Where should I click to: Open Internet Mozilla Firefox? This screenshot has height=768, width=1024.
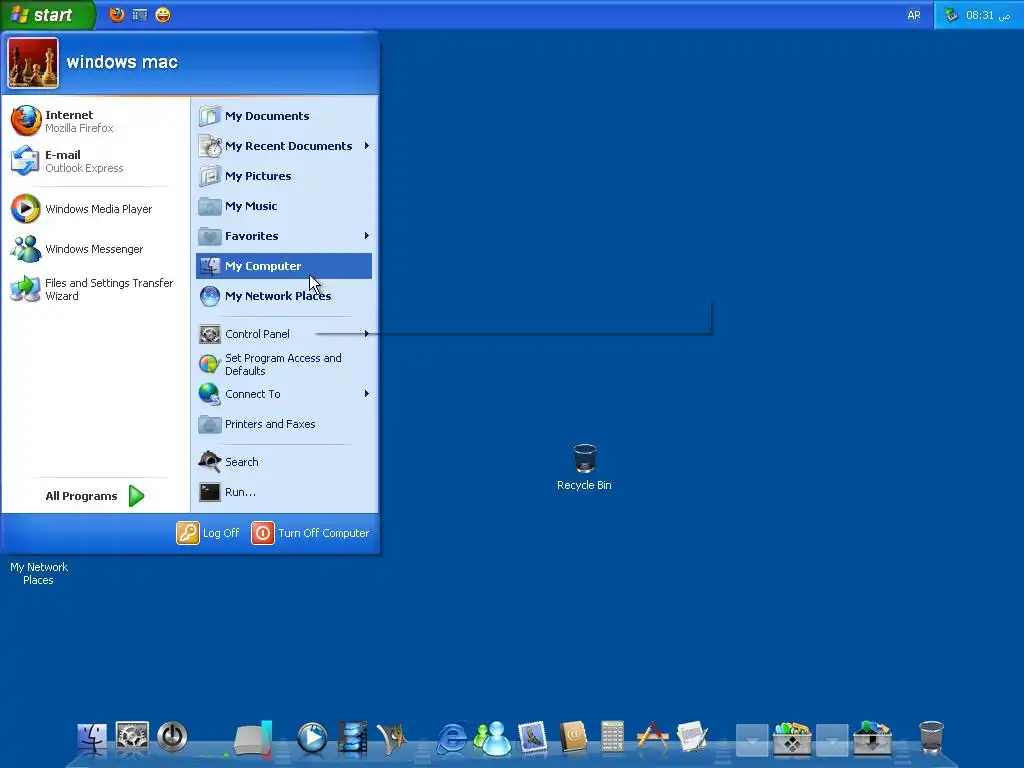(x=95, y=121)
